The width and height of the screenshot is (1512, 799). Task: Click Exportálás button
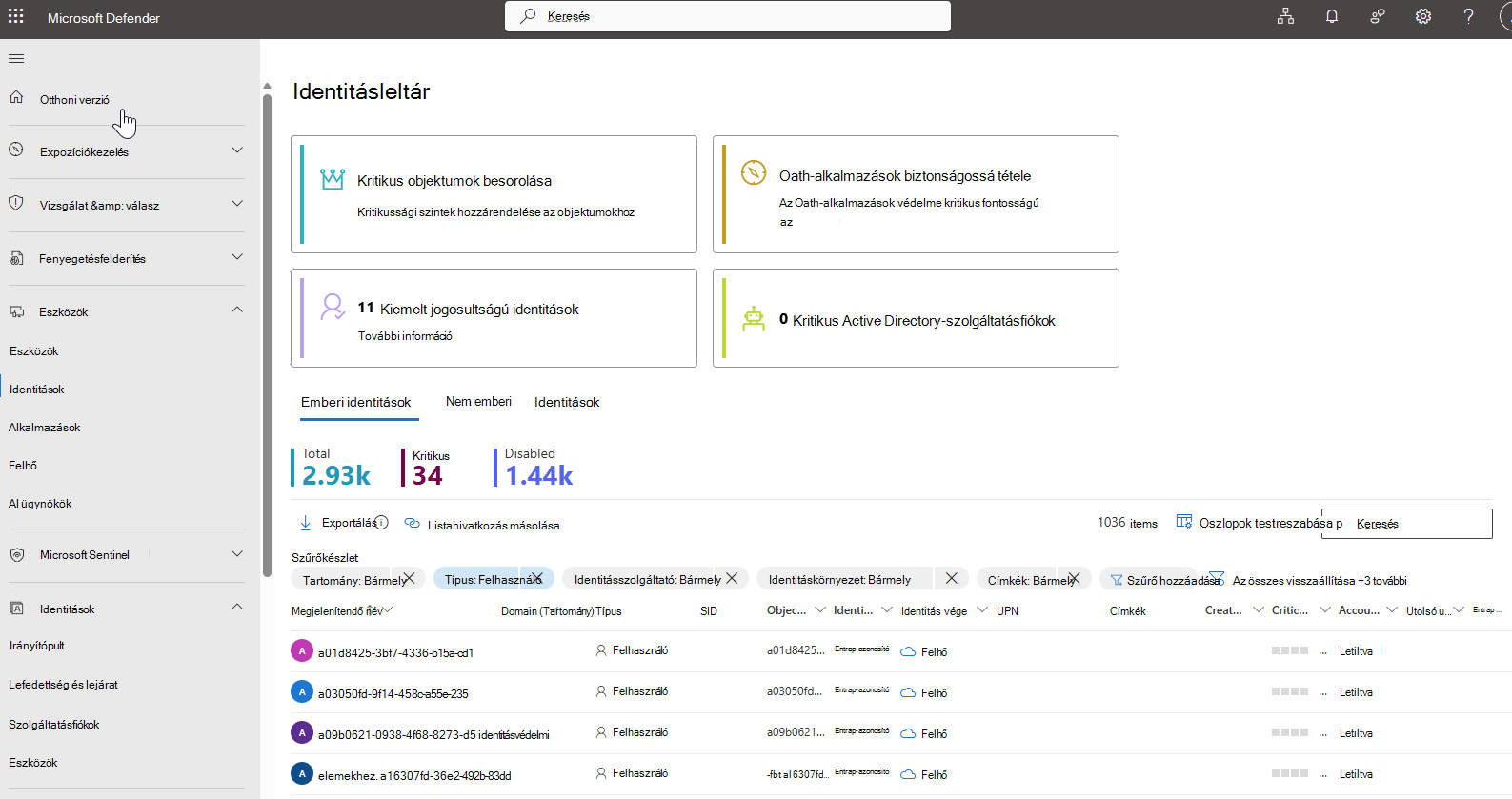(x=349, y=523)
